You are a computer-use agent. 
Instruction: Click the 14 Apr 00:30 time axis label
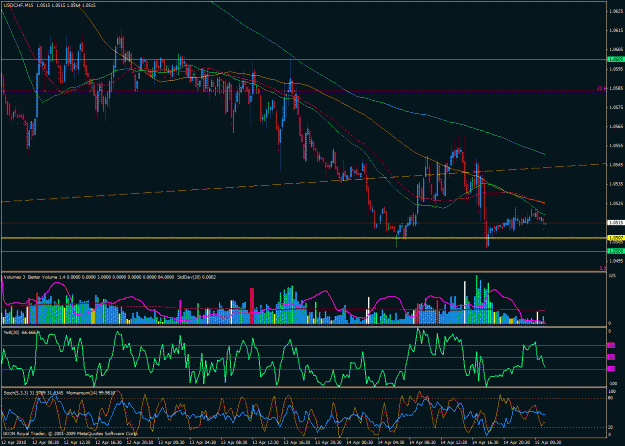(x=360, y=442)
